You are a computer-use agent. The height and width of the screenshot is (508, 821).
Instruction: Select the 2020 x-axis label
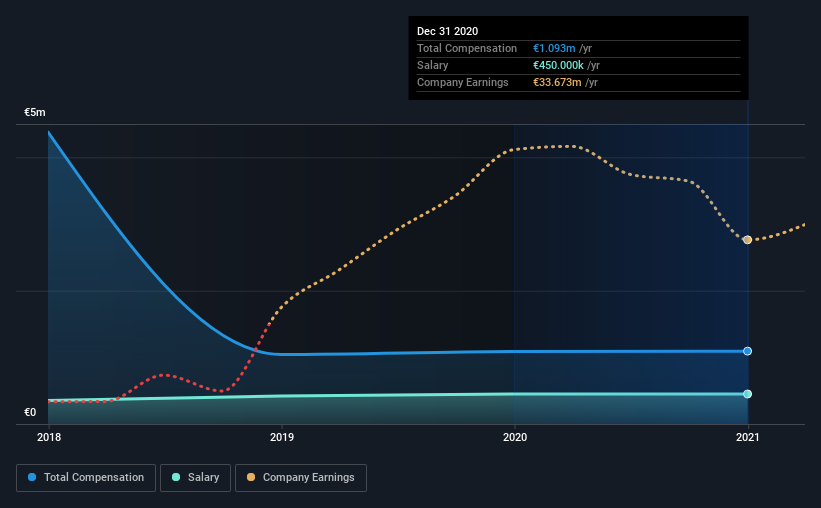click(x=515, y=437)
